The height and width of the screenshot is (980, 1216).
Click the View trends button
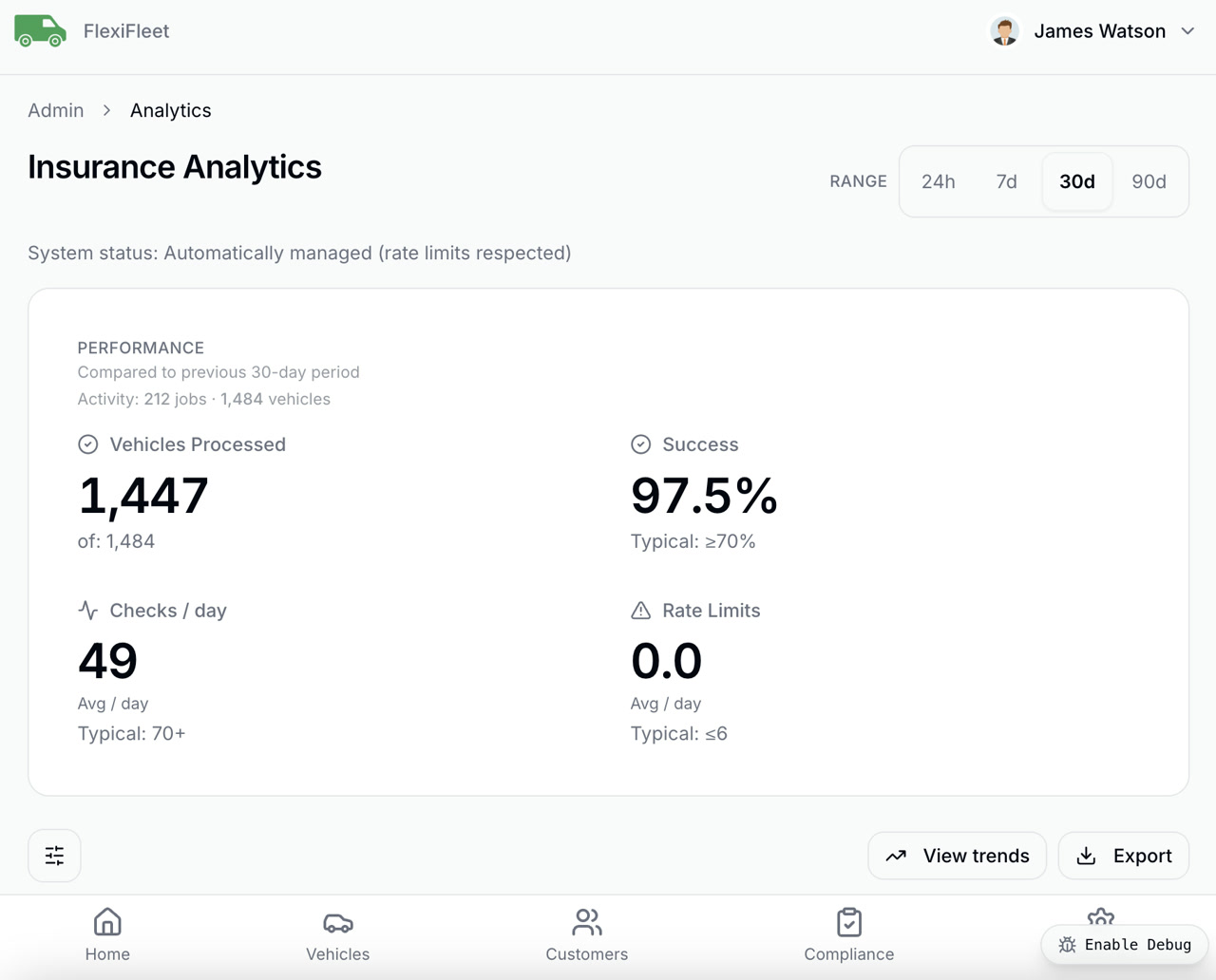click(957, 856)
